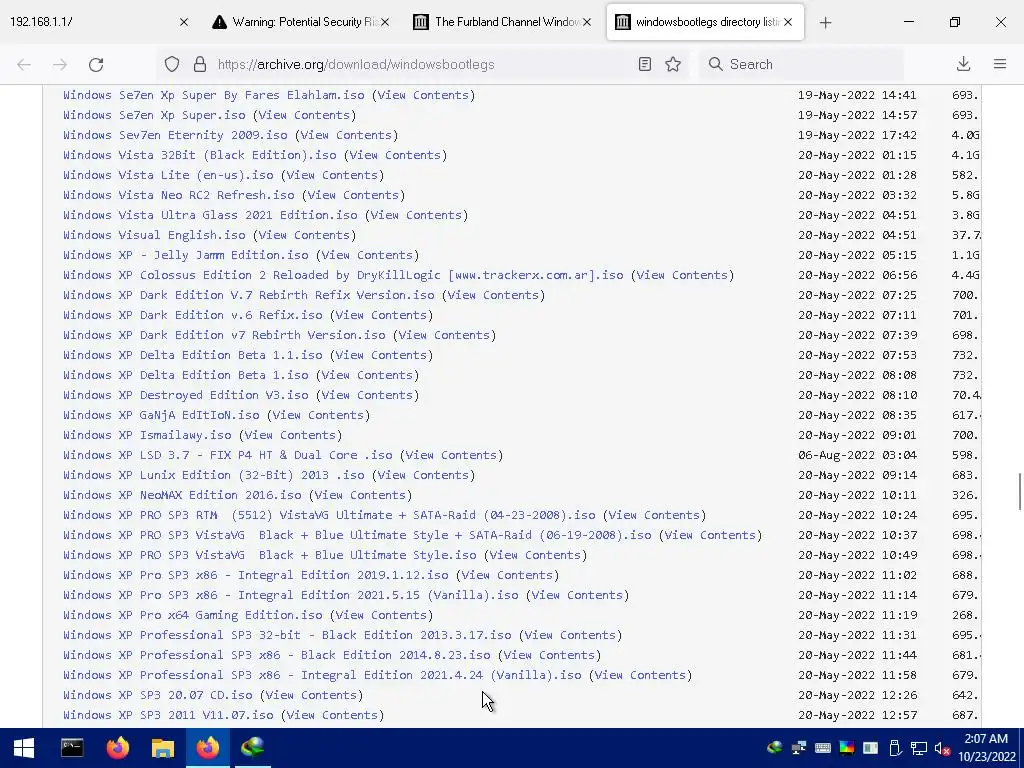1024x768 pixels.
Task: Open the network computers tray icon
Action: (798, 748)
